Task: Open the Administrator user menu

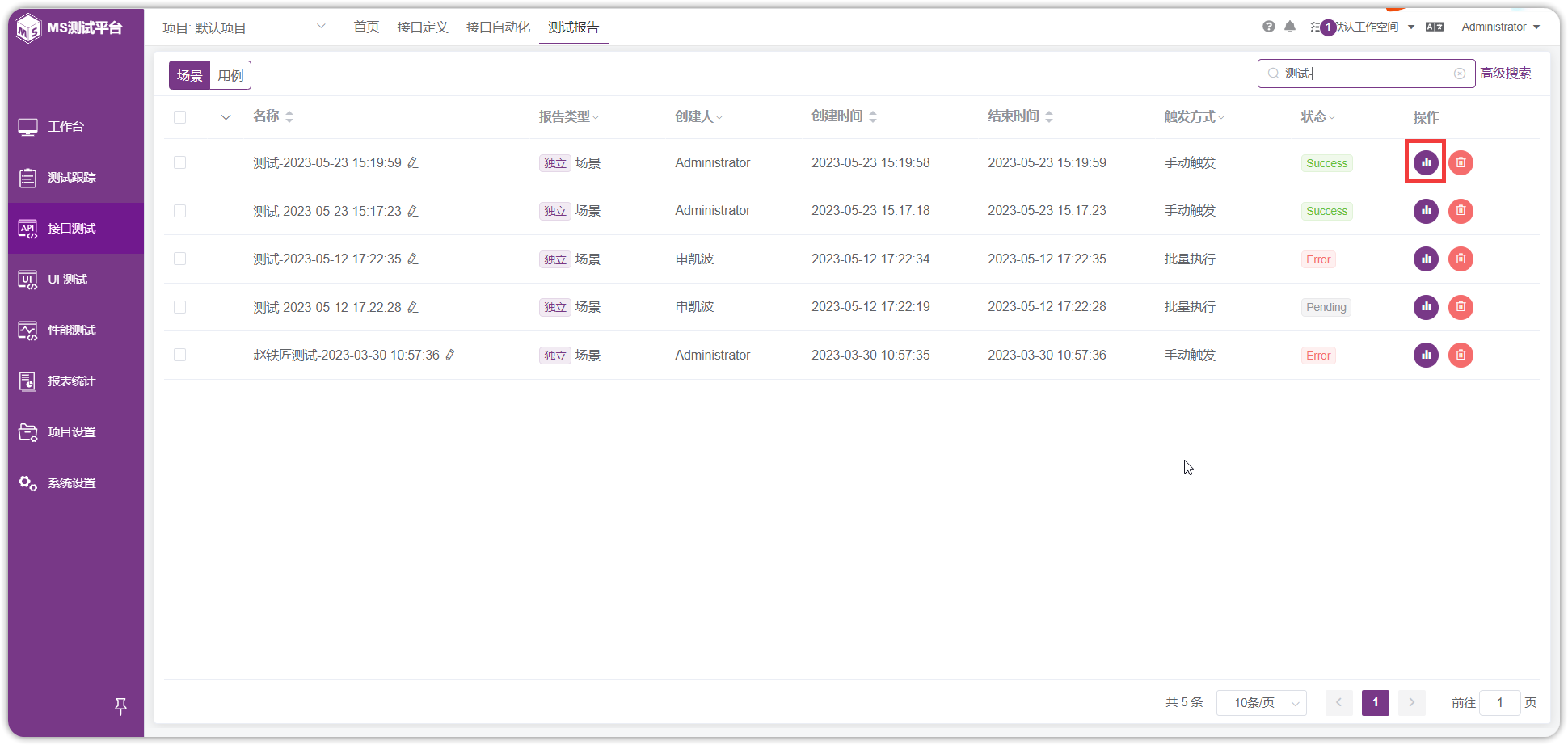Action: pos(1500,27)
